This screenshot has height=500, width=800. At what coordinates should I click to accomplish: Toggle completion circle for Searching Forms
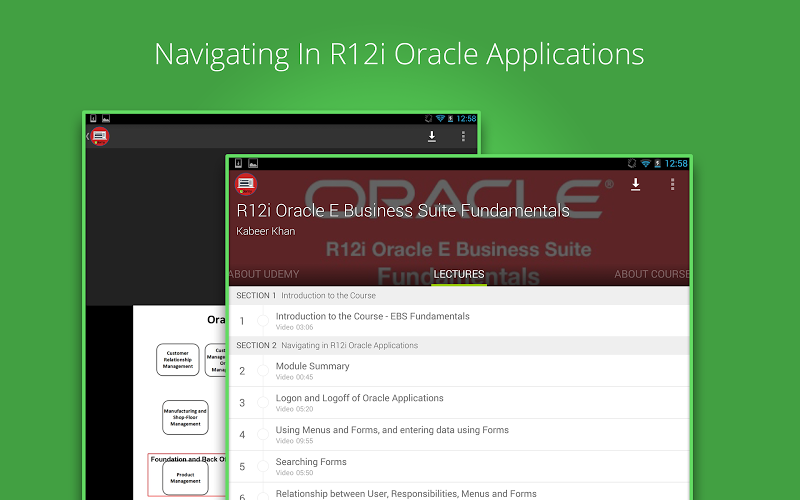[x=263, y=466]
